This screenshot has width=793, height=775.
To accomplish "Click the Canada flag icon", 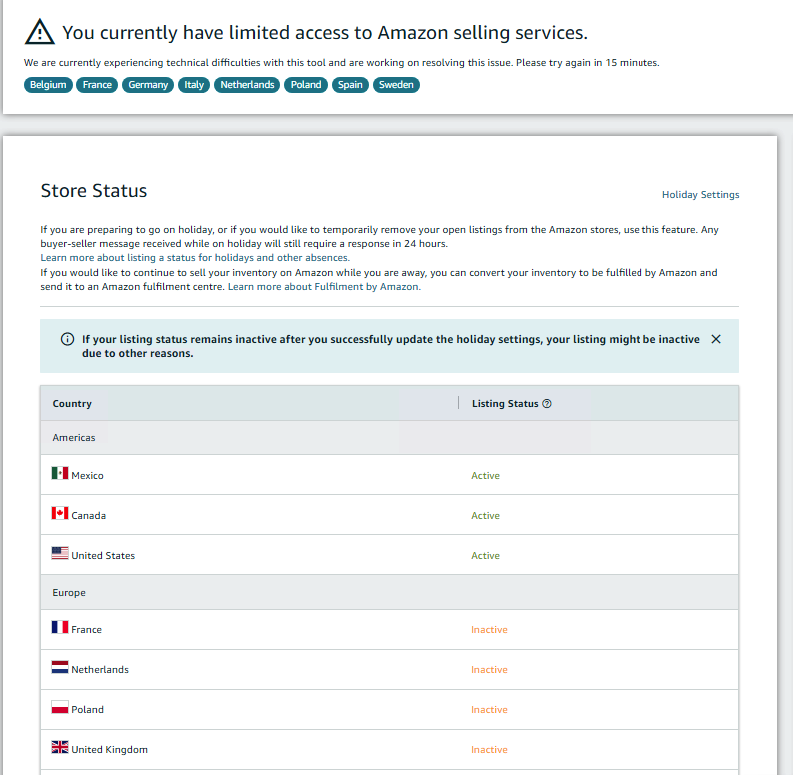I will tap(60, 513).
